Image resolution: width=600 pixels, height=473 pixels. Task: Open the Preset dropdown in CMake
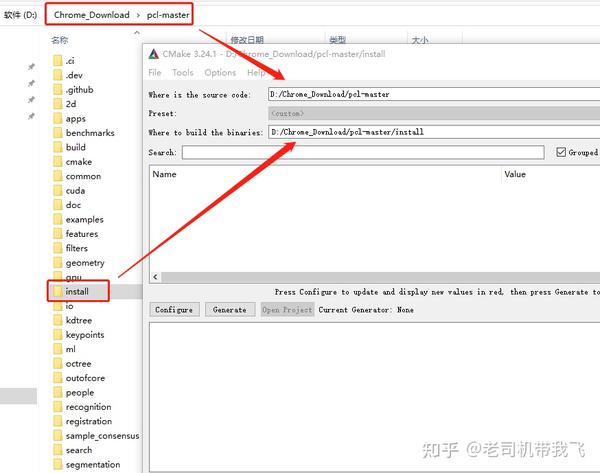click(434, 113)
